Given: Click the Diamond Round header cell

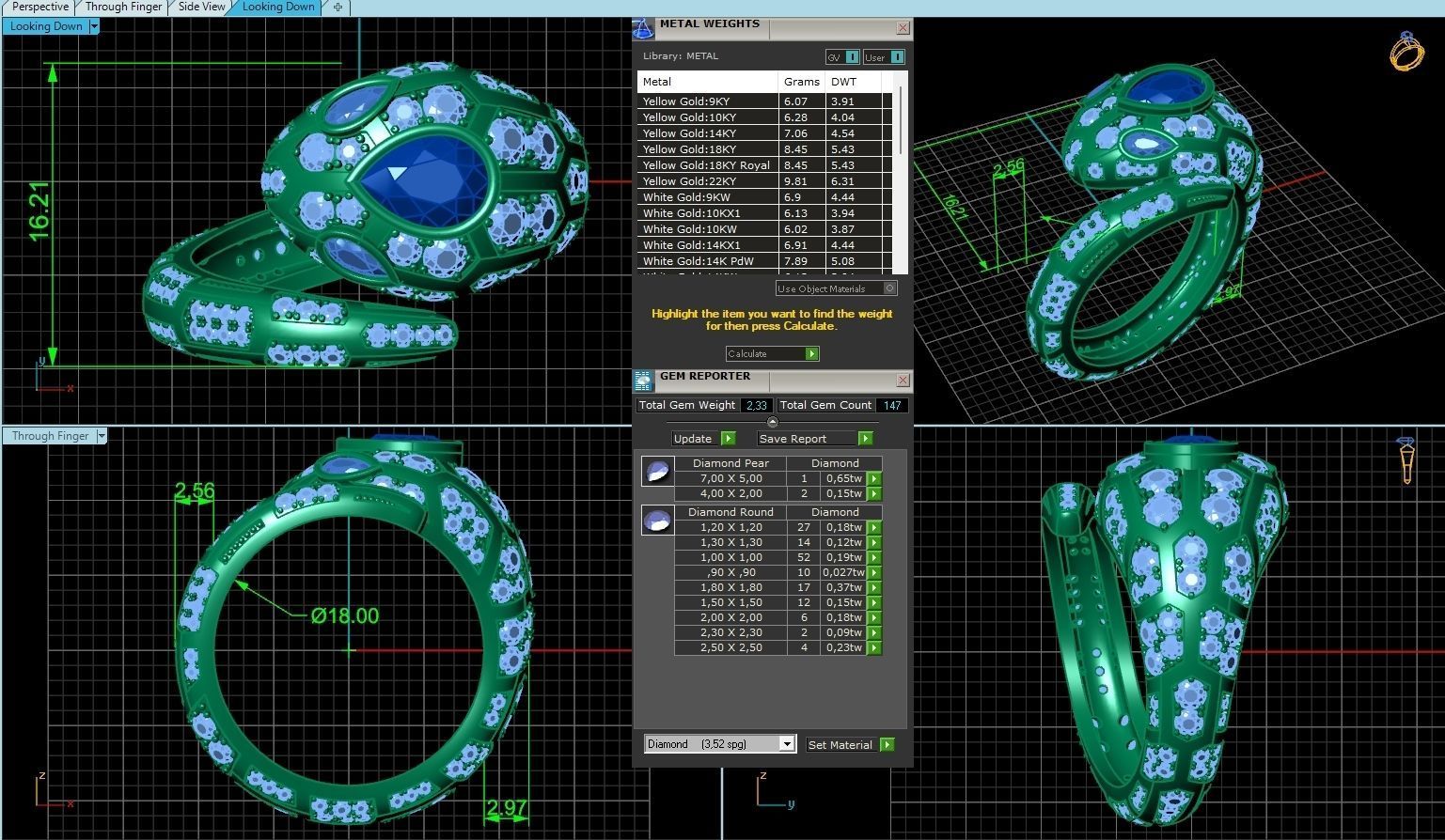Looking at the screenshot, I should click(x=730, y=512).
